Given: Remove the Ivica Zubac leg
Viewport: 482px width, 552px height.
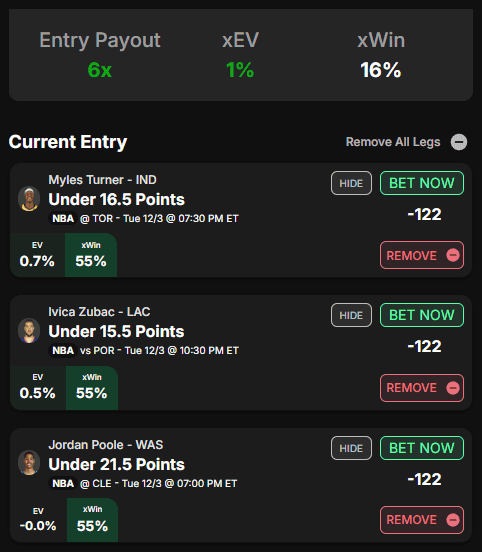Looking at the screenshot, I should [422, 388].
